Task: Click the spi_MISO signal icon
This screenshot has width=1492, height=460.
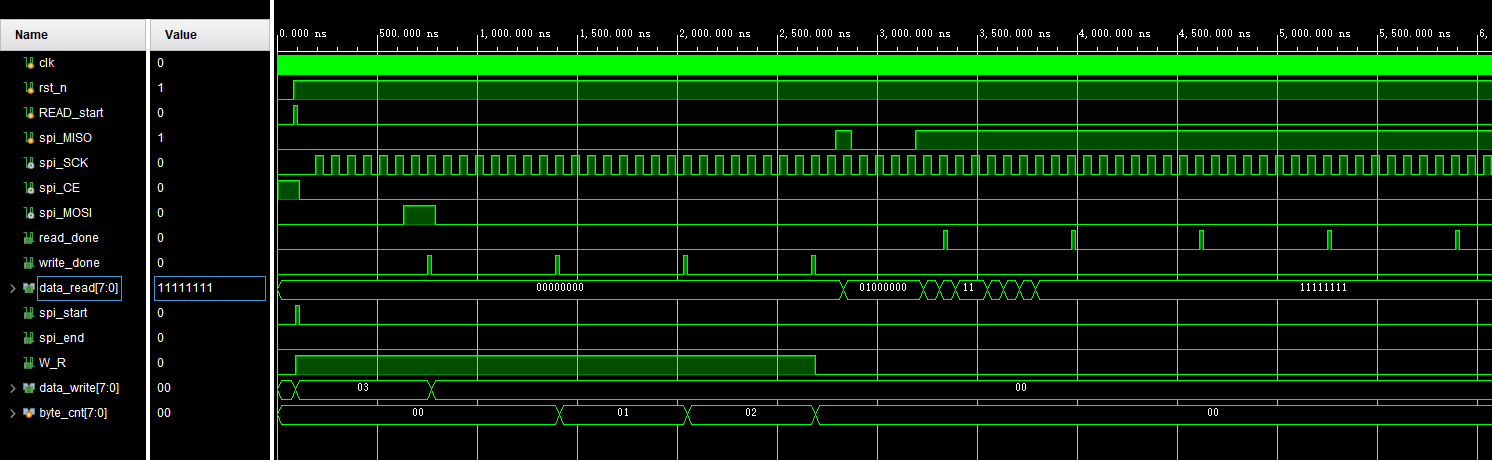Action: [x=28, y=138]
